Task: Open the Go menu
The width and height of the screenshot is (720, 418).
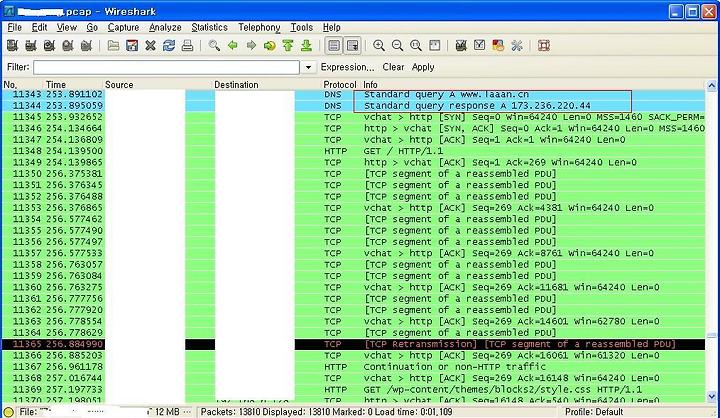Action: 92,28
